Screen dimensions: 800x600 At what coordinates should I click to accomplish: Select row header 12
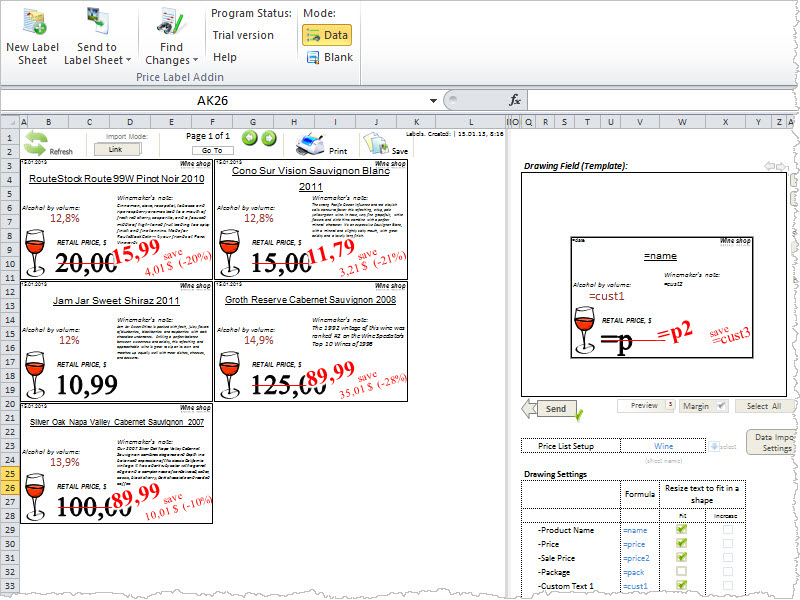[x=10, y=292]
